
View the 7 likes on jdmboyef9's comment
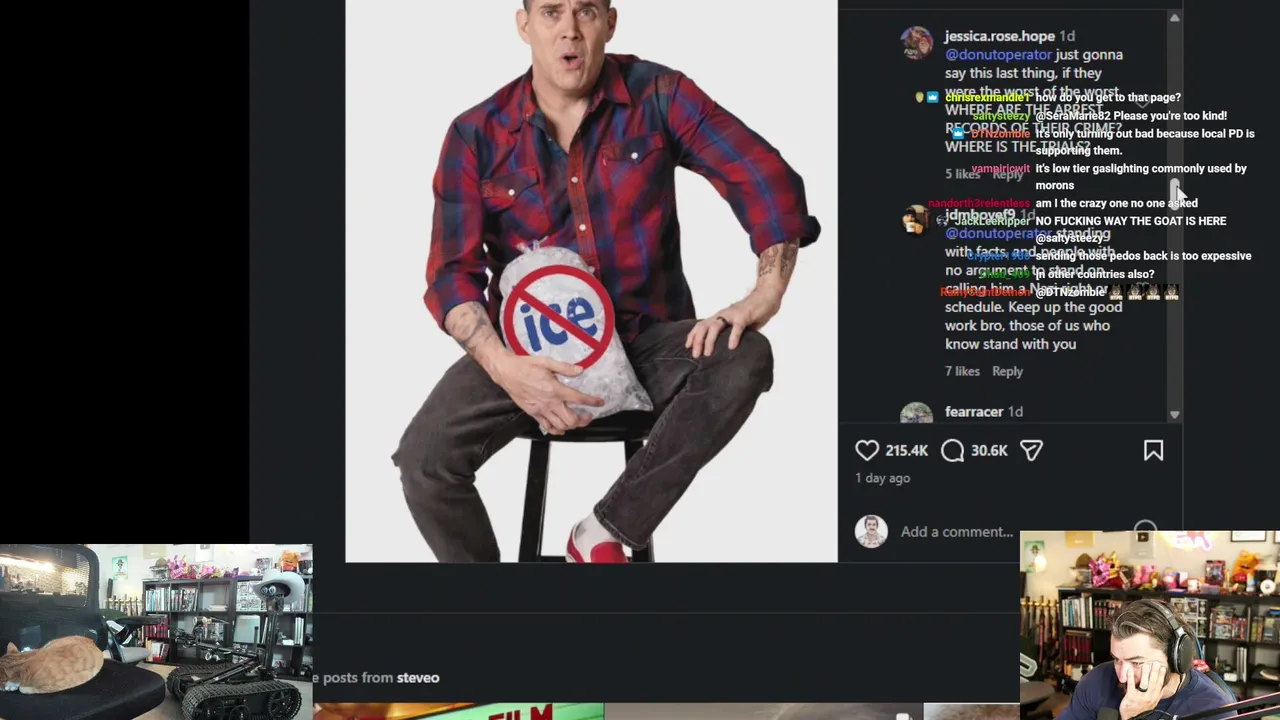point(962,371)
